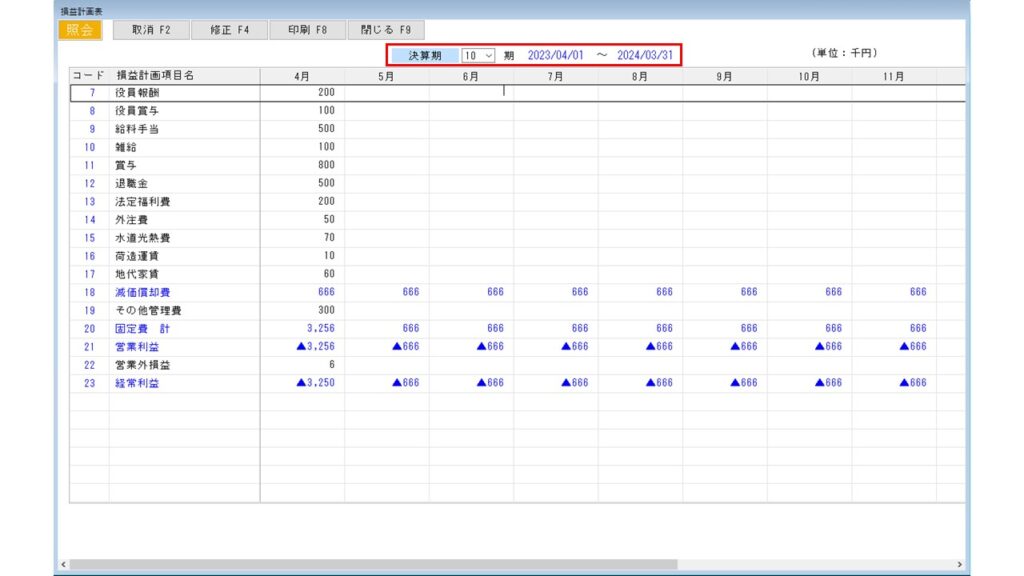
Task: Click the start date 2023/04/01
Action: [555, 56]
